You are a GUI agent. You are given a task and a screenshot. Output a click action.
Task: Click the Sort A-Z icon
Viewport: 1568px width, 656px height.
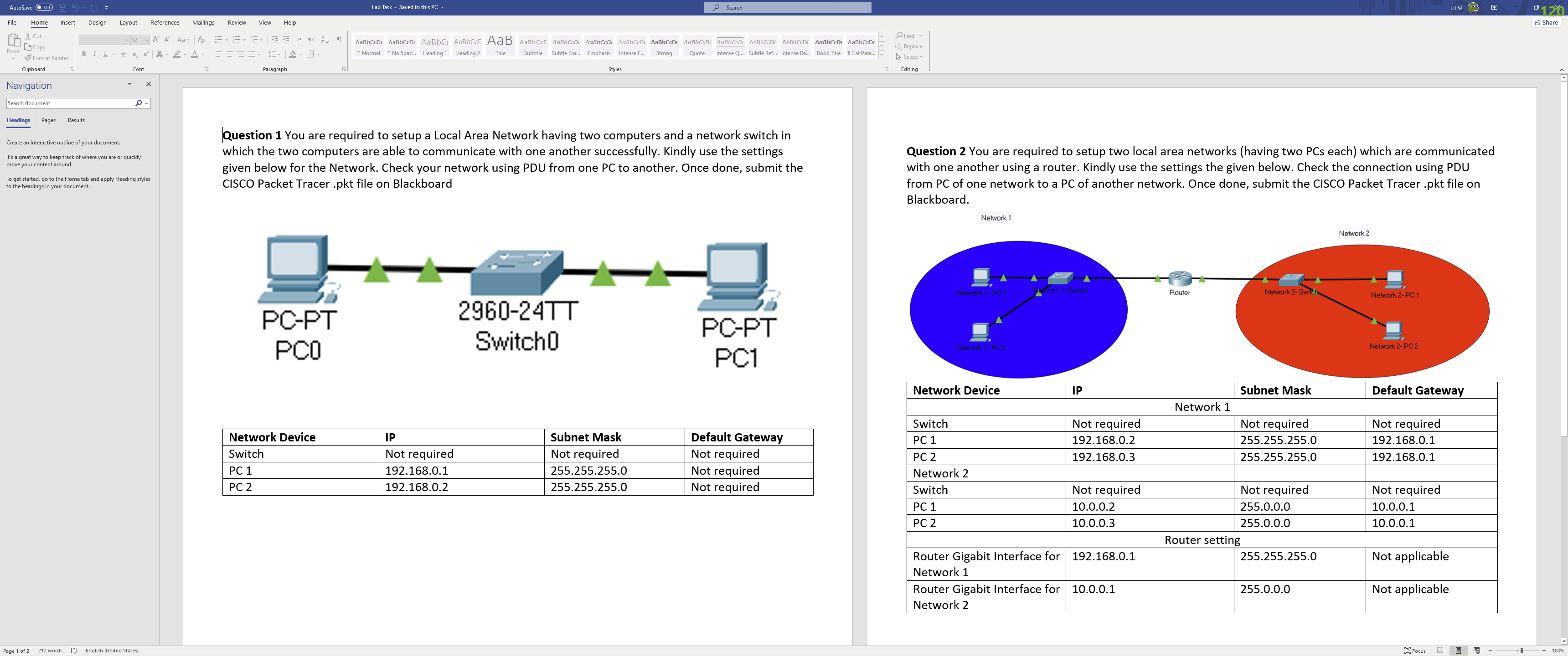[x=325, y=40]
